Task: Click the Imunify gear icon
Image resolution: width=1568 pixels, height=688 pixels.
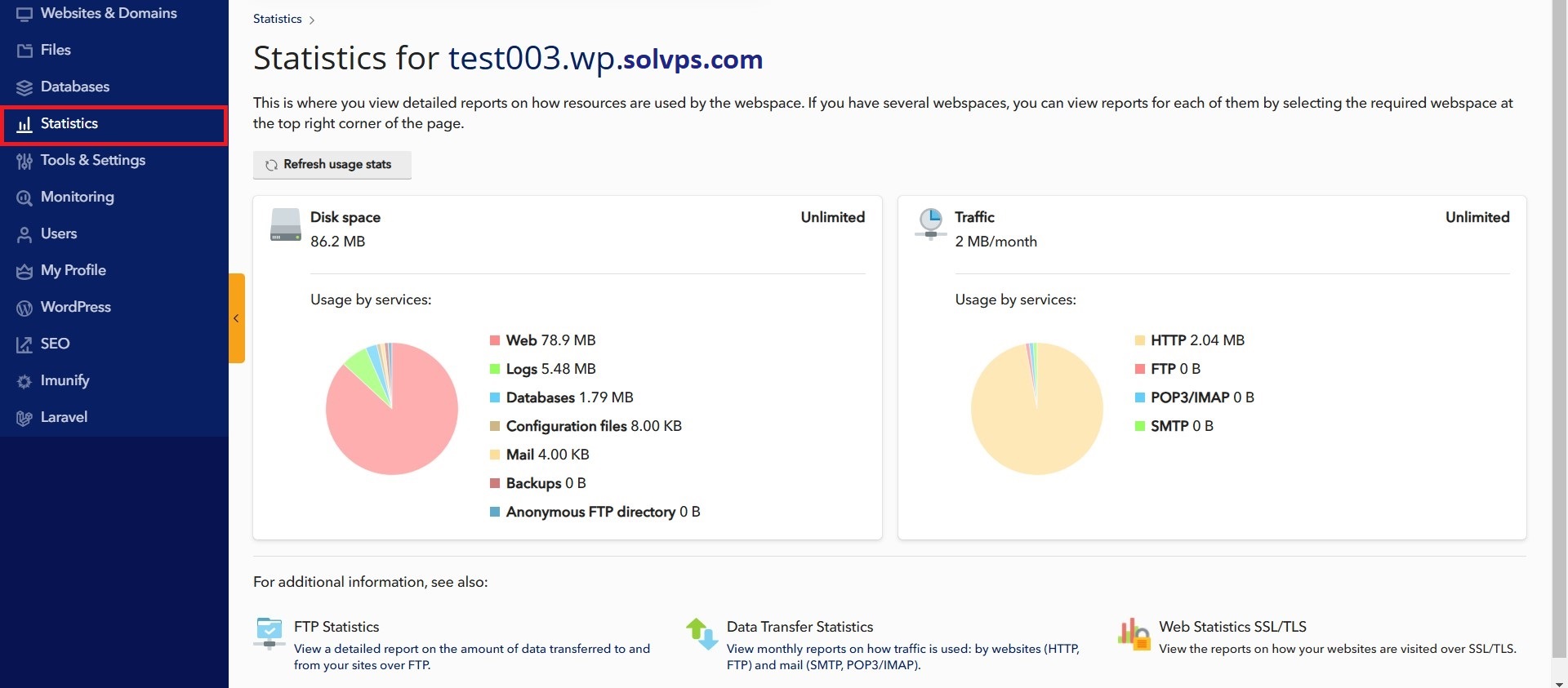Action: coord(24,381)
